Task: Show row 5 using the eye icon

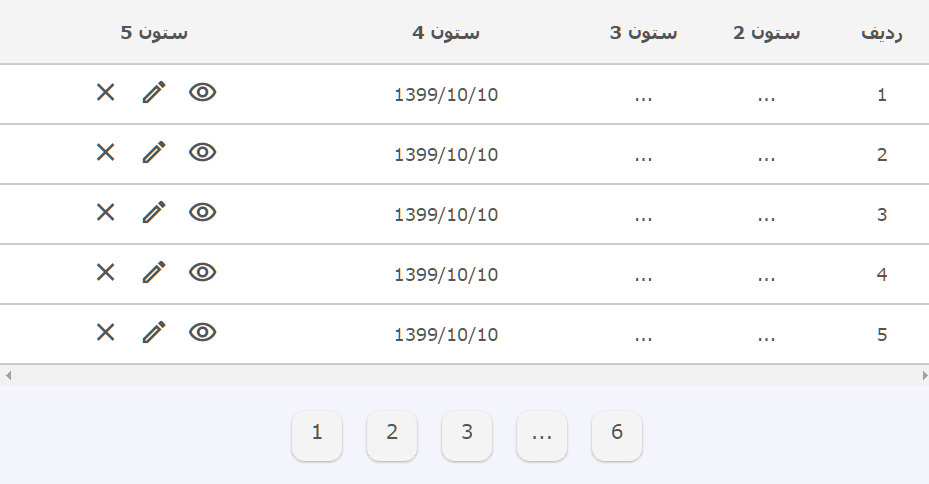Action: coord(203,332)
